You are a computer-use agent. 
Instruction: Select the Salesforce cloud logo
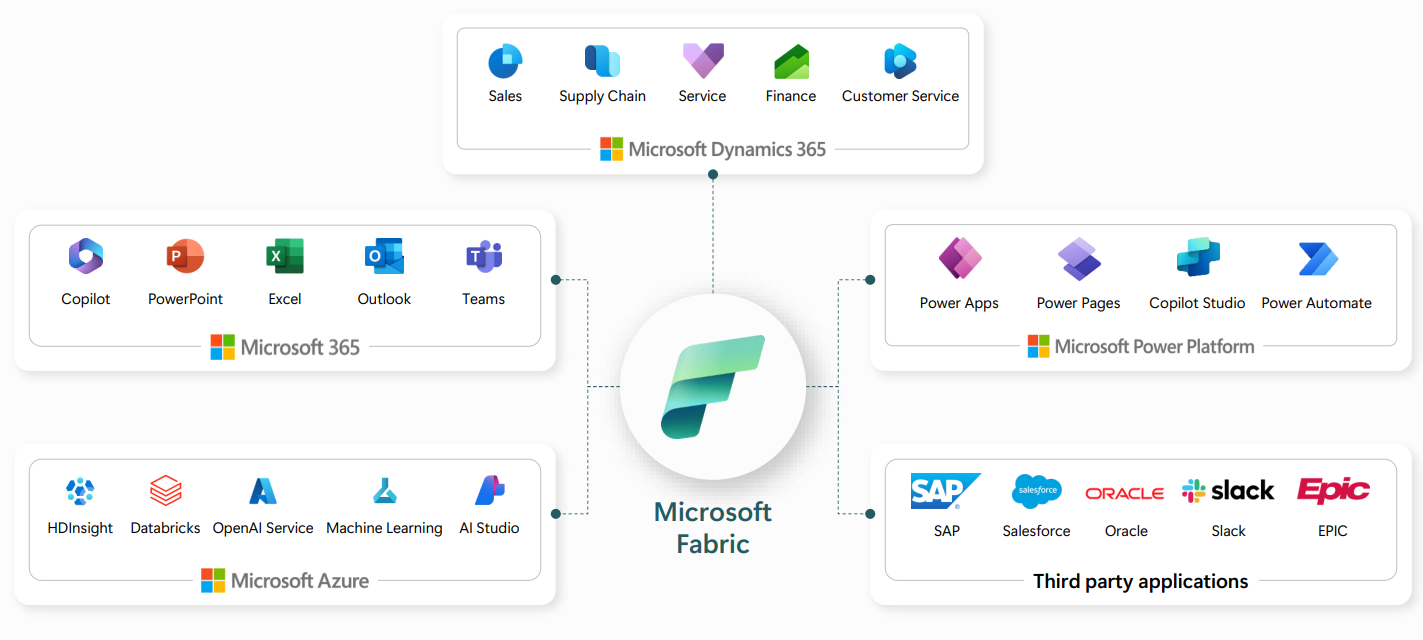pyautogui.click(x=1036, y=491)
